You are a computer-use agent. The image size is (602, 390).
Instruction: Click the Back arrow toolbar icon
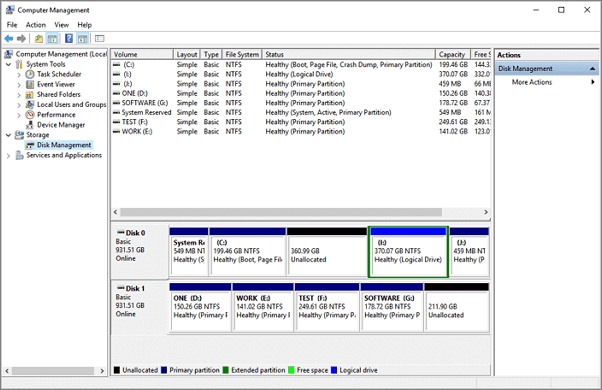click(8, 38)
